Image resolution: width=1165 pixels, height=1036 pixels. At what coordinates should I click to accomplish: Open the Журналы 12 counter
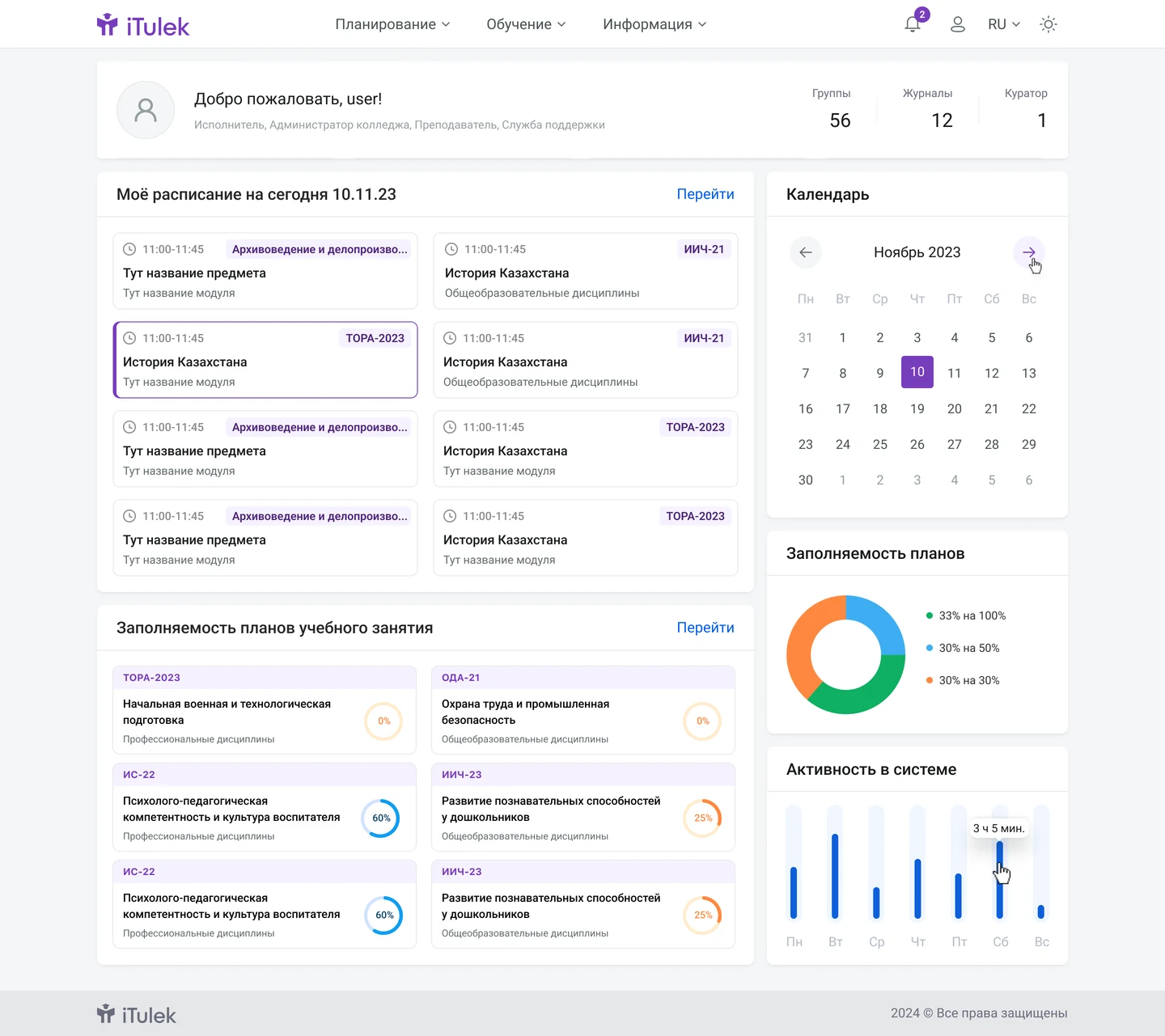928,108
